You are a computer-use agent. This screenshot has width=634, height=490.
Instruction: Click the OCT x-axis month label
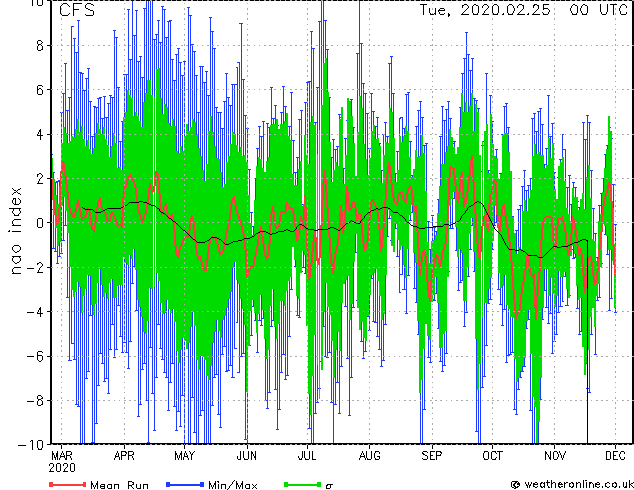(492, 456)
